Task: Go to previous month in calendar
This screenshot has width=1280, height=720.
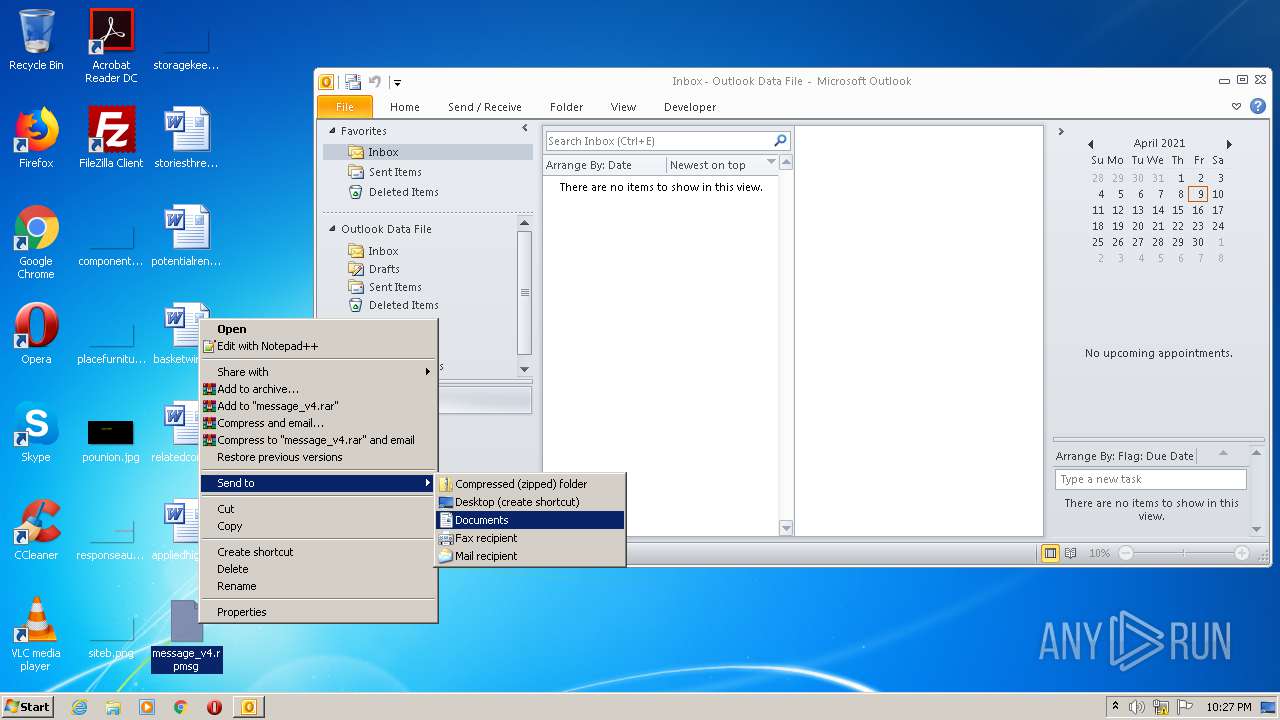Action: coord(1091,144)
